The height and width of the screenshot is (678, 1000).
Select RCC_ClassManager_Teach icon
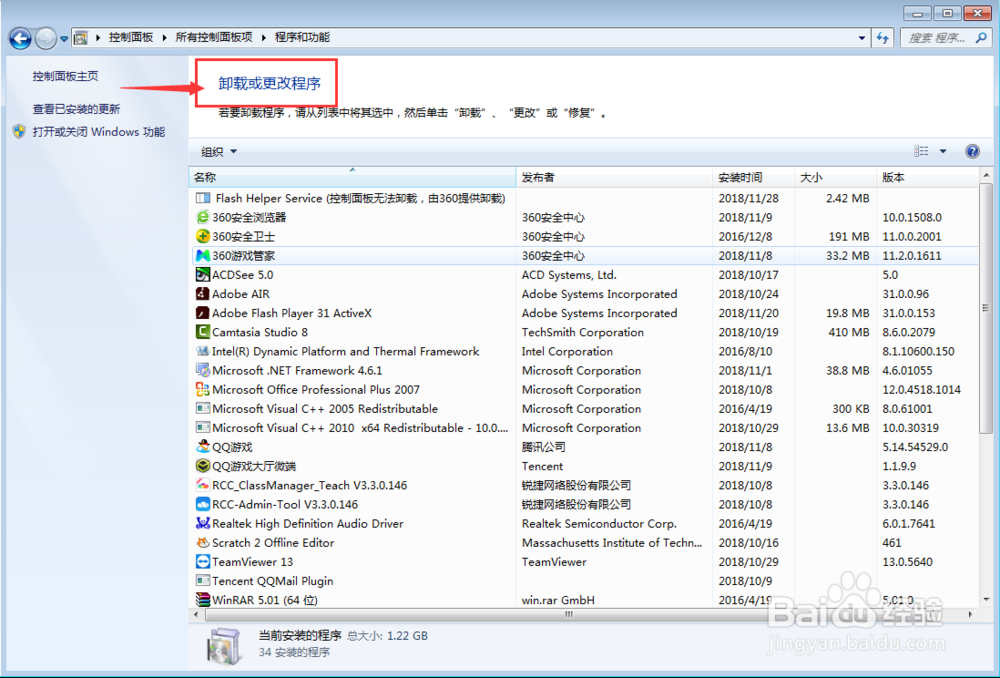click(203, 485)
